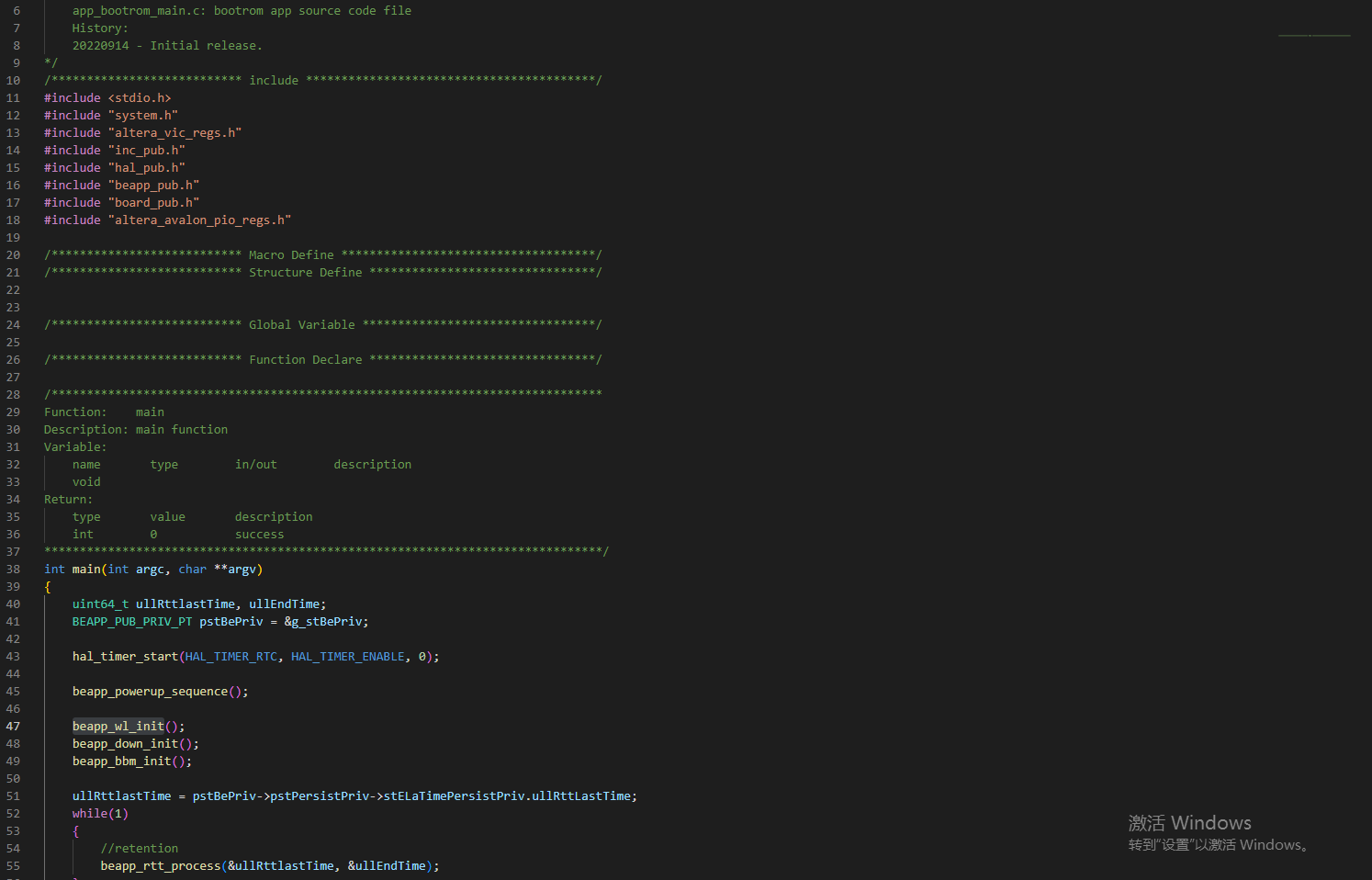Click the //retention comment
This screenshot has width=1372, height=880.
point(140,849)
